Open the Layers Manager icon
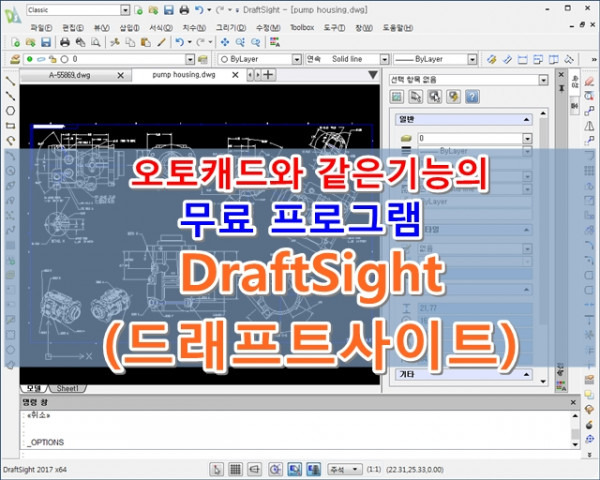 point(15,59)
